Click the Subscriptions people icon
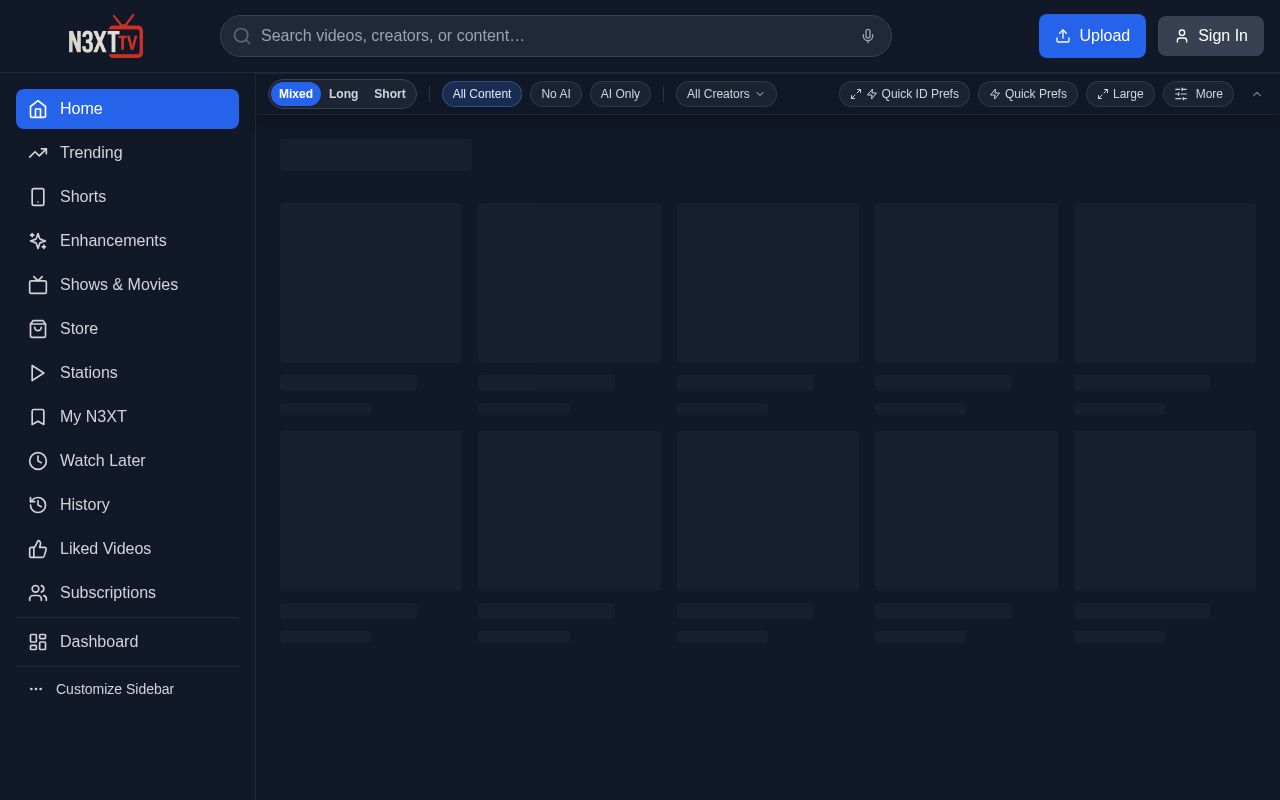Viewport: 1280px width, 800px height. [38, 593]
